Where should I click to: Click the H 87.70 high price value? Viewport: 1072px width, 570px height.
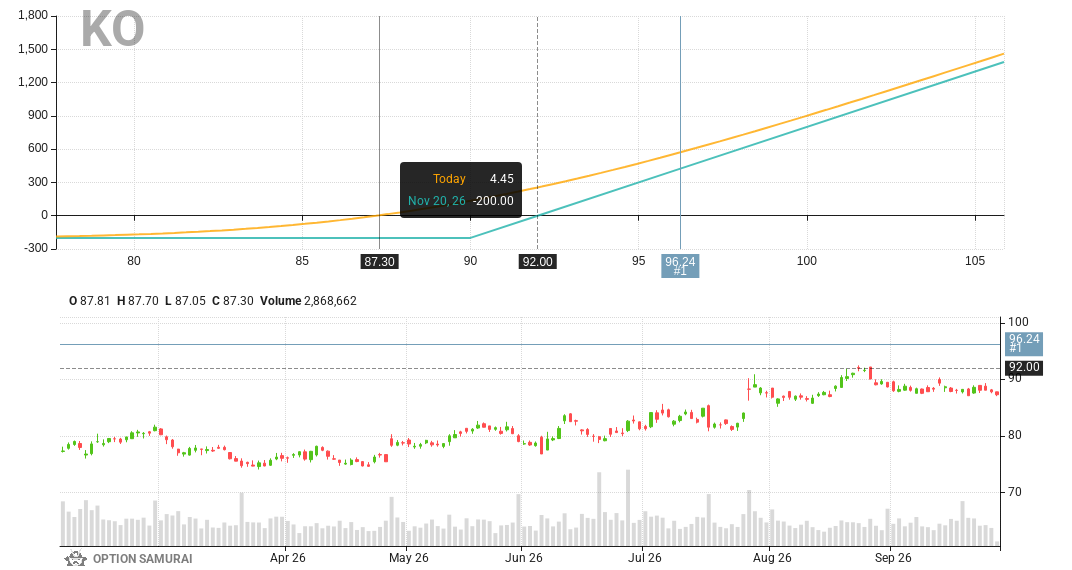click(x=137, y=301)
